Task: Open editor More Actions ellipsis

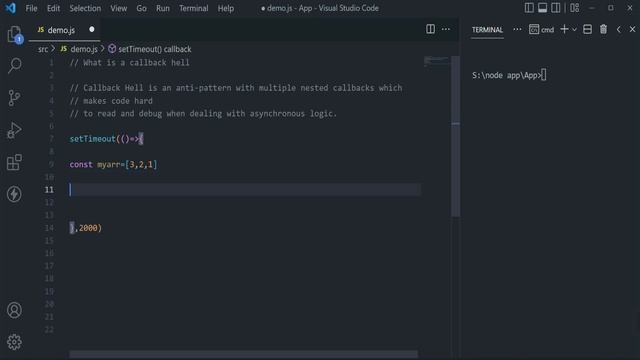Action: click(446, 29)
